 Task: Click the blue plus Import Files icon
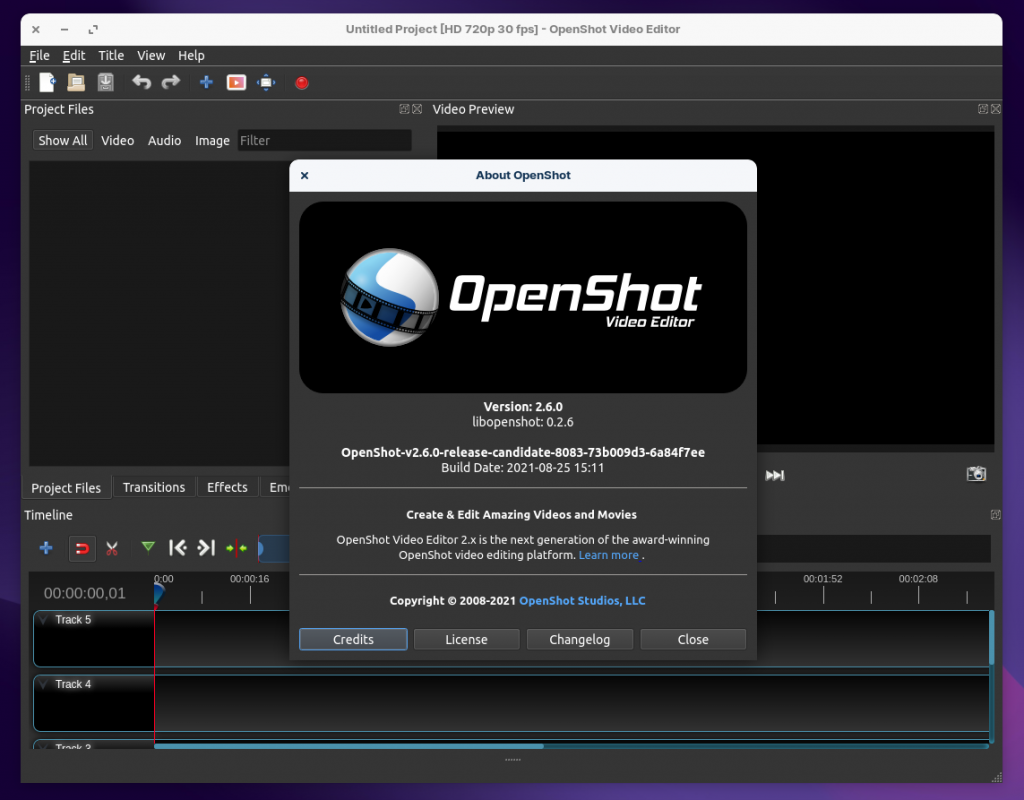pyautogui.click(x=206, y=83)
